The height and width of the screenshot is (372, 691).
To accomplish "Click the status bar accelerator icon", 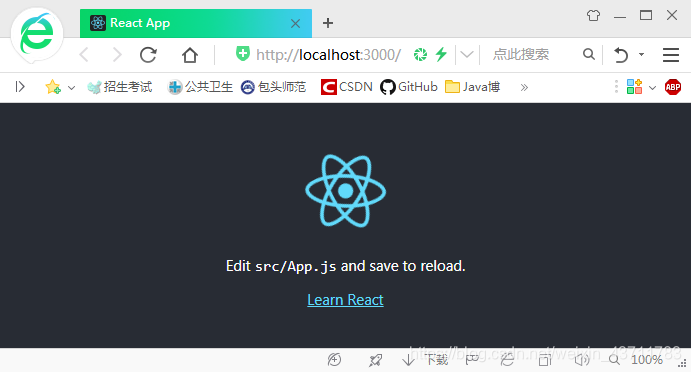I will [334, 360].
